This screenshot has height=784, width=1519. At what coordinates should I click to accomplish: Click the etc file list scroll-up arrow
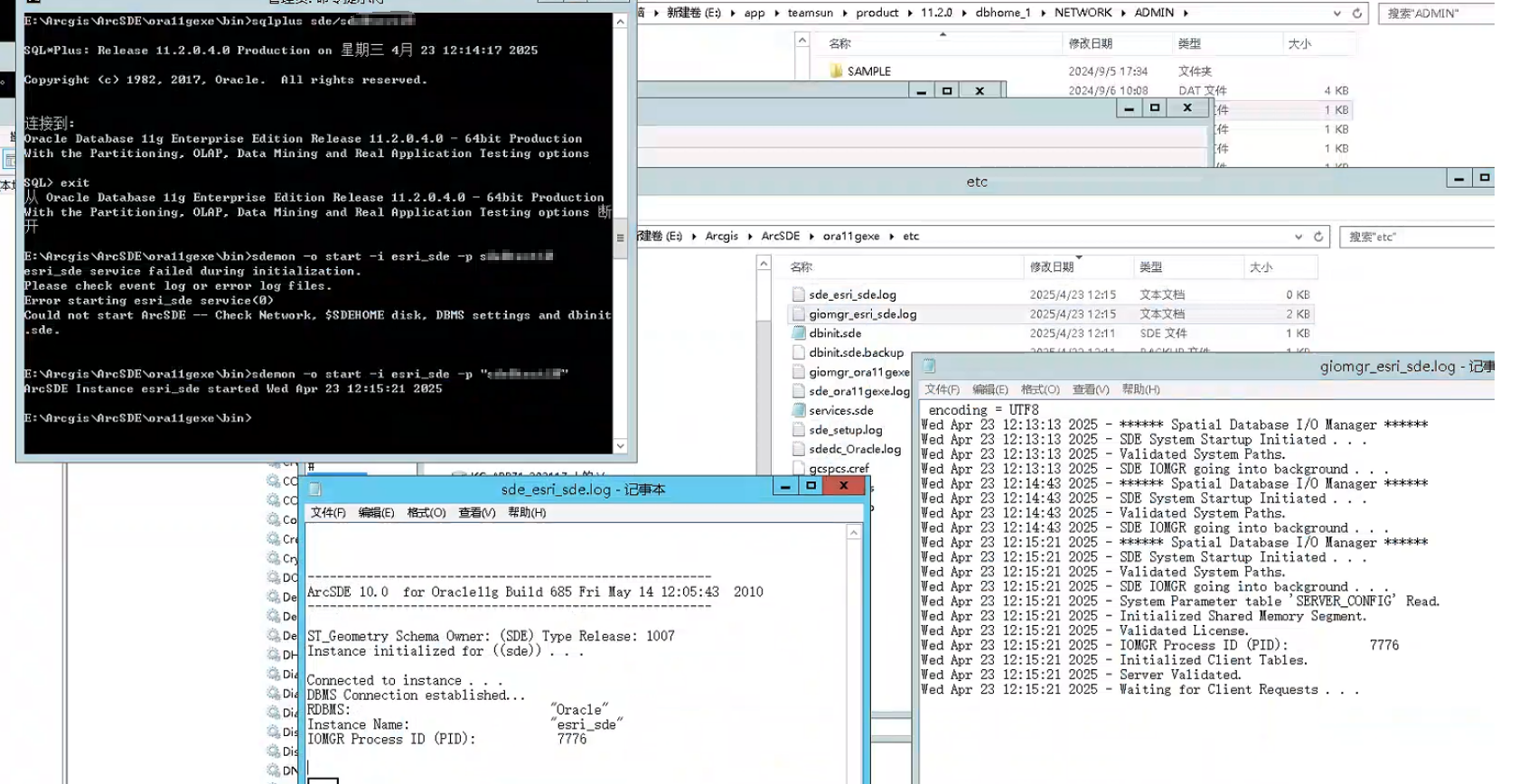tap(764, 264)
